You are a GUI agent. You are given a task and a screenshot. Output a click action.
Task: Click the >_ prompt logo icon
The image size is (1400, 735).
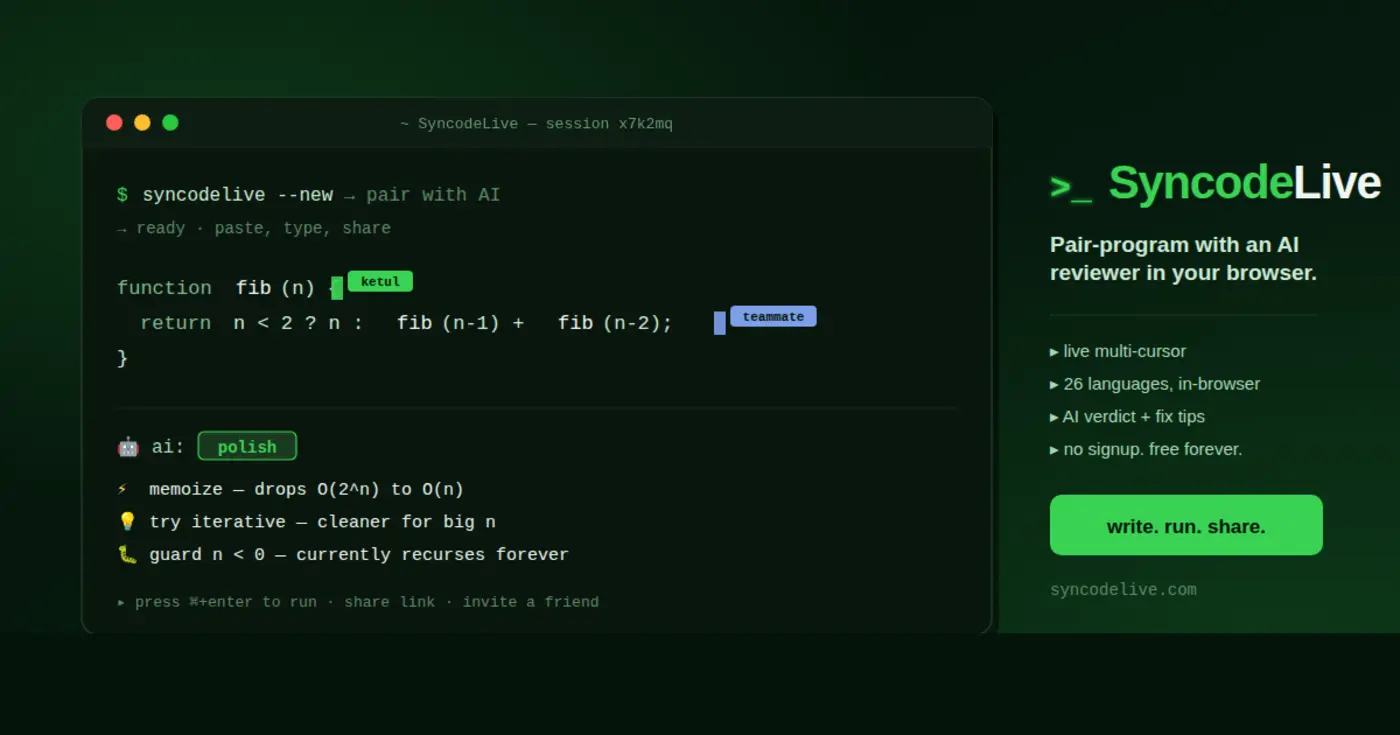1071,187
